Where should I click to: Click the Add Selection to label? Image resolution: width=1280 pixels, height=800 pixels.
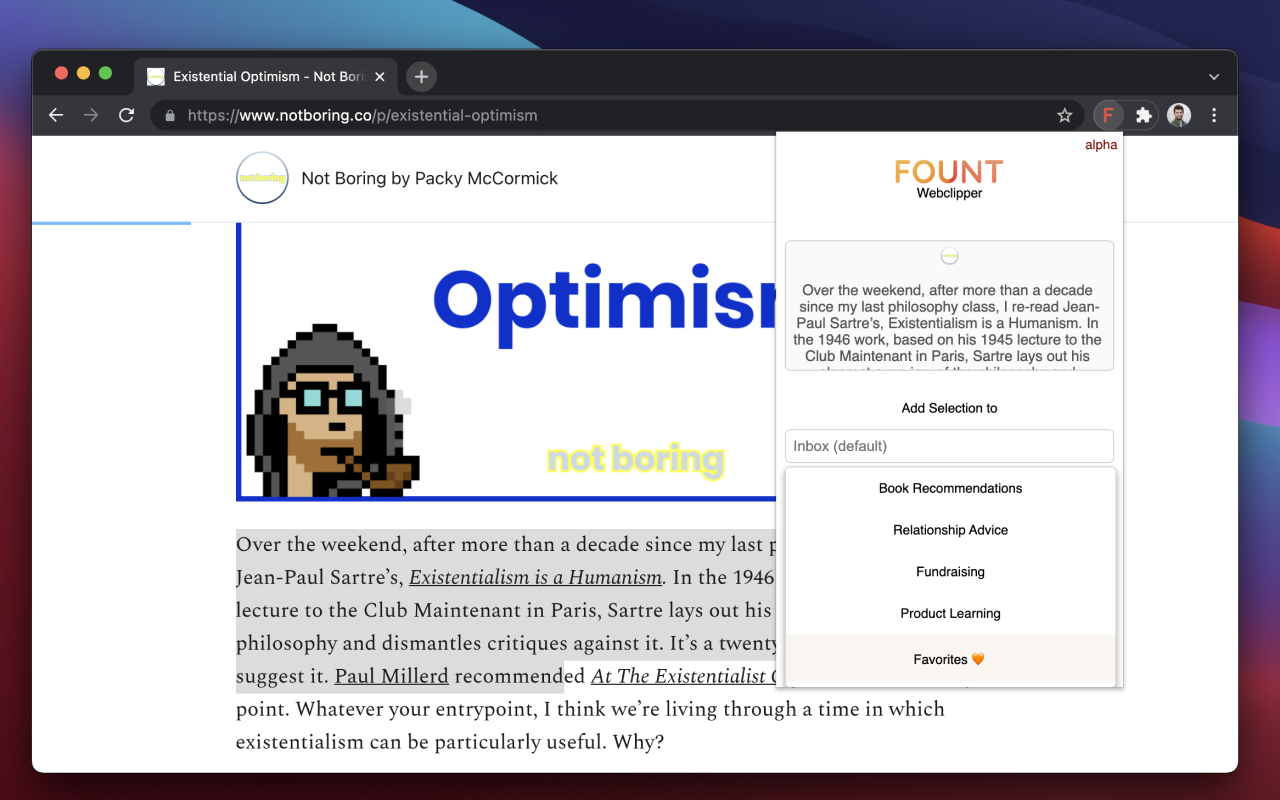tap(949, 408)
